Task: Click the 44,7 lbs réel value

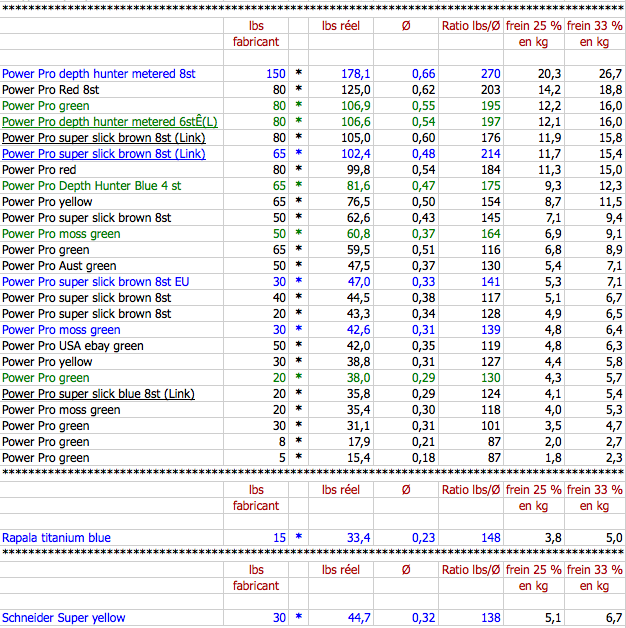Action: [x=358, y=618]
